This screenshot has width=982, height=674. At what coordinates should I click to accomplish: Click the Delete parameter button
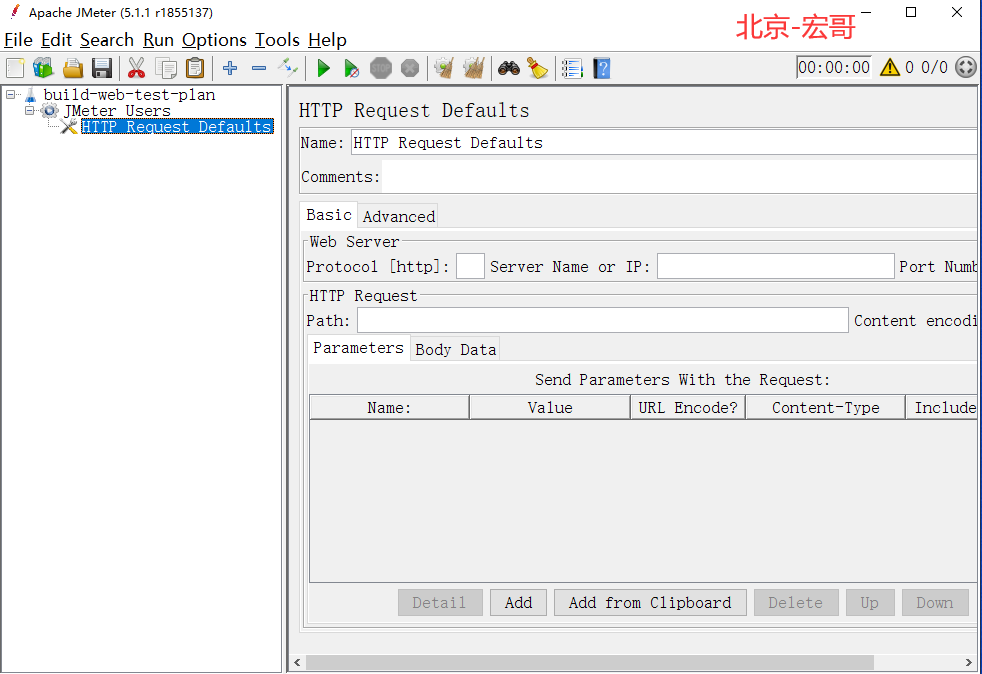(796, 603)
